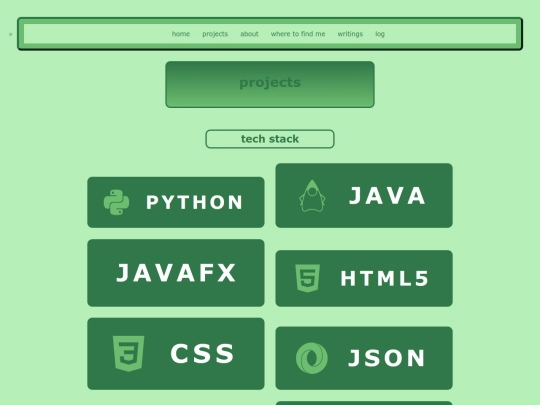Viewport: 540px width, 405px height.
Task: Click the Java mascot icon
Action: coord(312,196)
